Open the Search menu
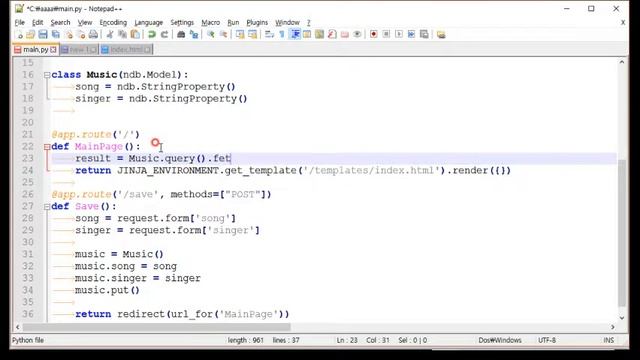This screenshot has height=360, width=640. [x=60, y=22]
